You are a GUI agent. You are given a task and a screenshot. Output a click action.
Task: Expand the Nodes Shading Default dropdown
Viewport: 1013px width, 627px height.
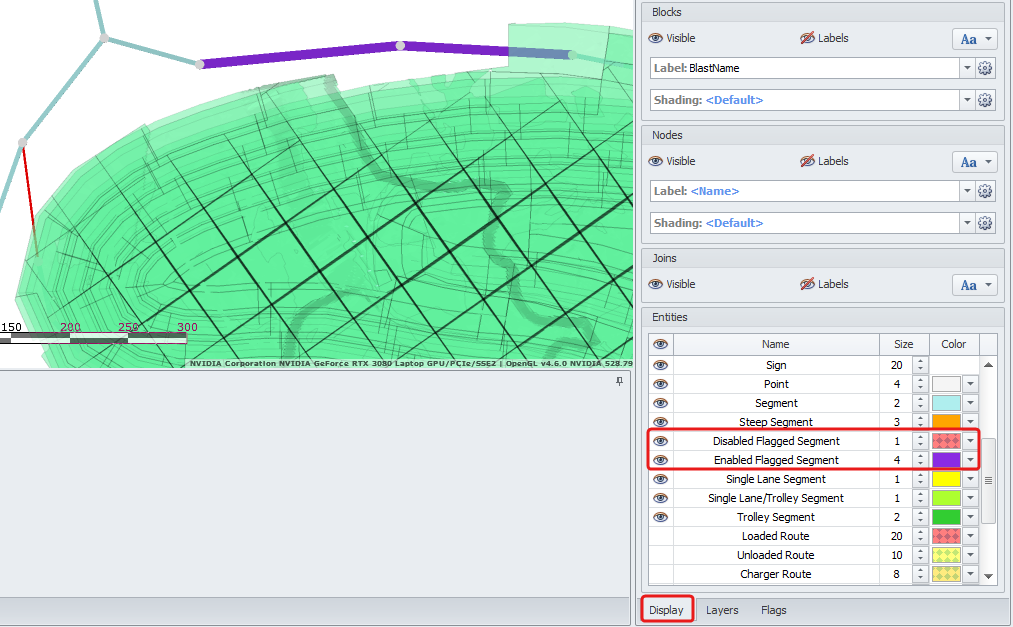[967, 223]
